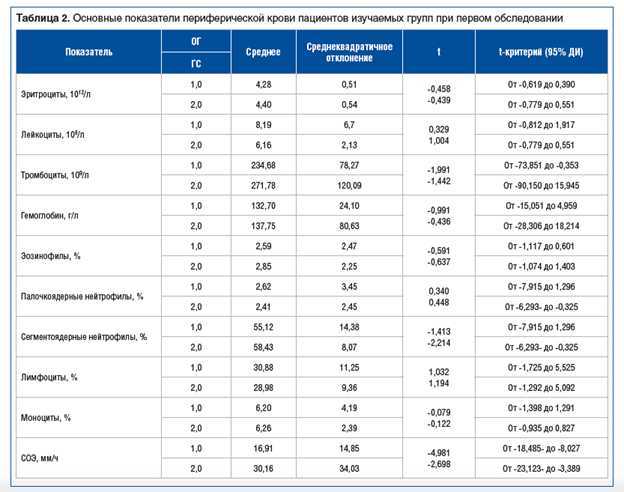Select interval 'От -1,398 до 1,291'

541,408
